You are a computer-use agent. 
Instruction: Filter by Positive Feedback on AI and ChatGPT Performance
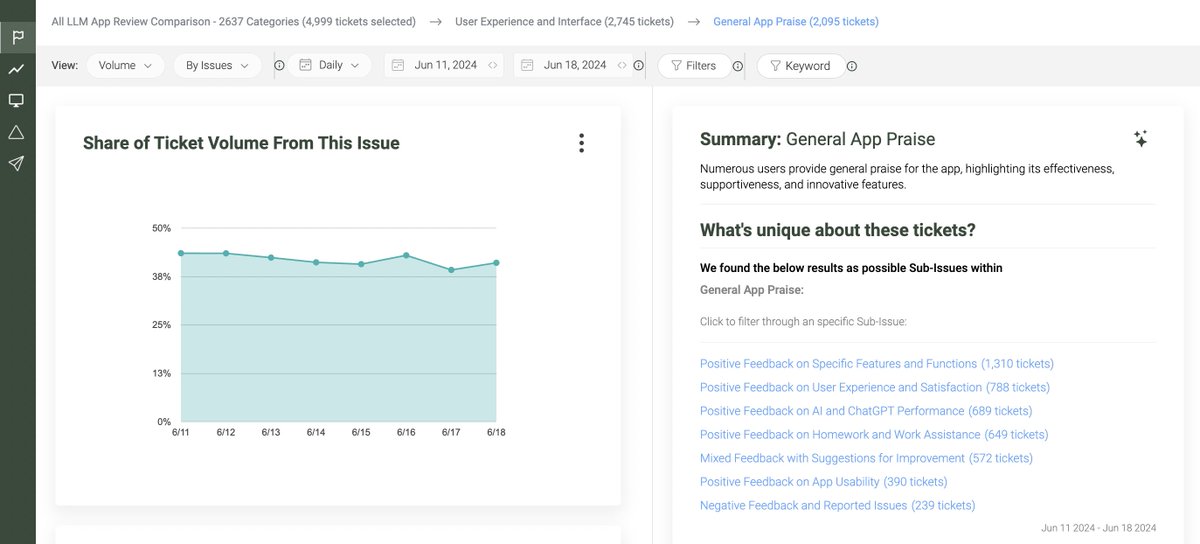pyautogui.click(x=866, y=411)
